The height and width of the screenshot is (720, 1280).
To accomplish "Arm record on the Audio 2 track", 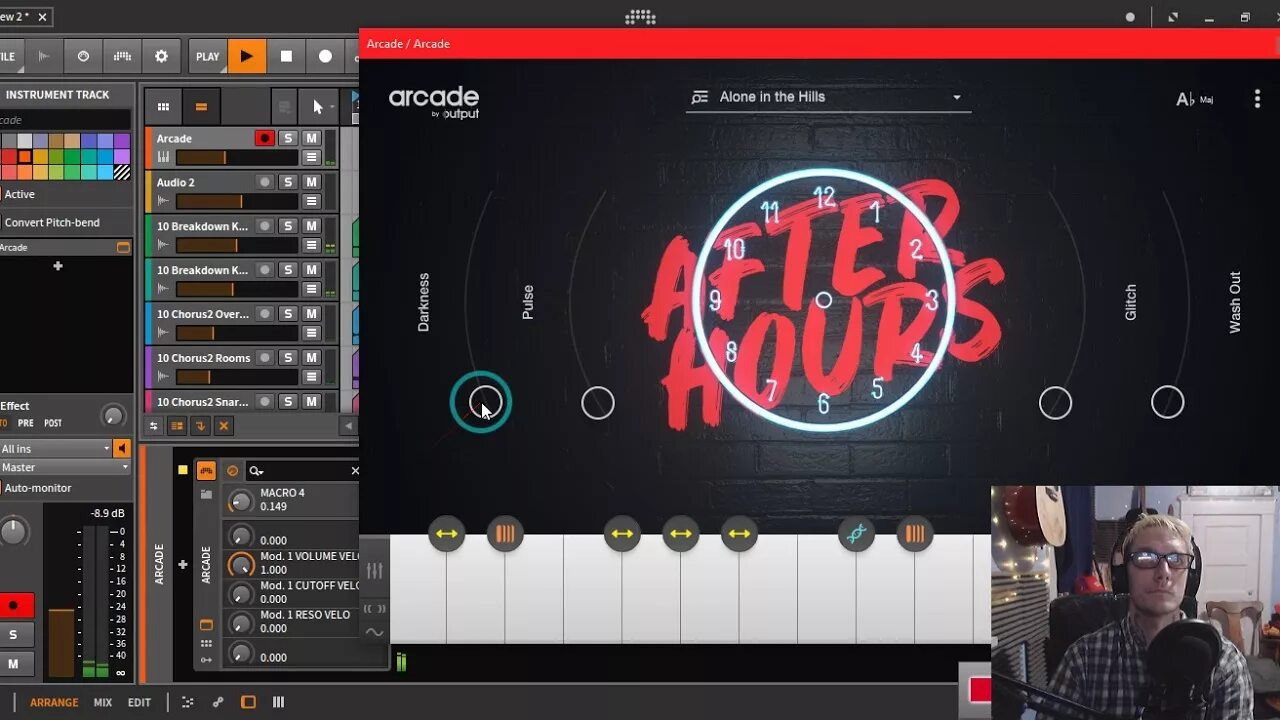I will point(264,182).
